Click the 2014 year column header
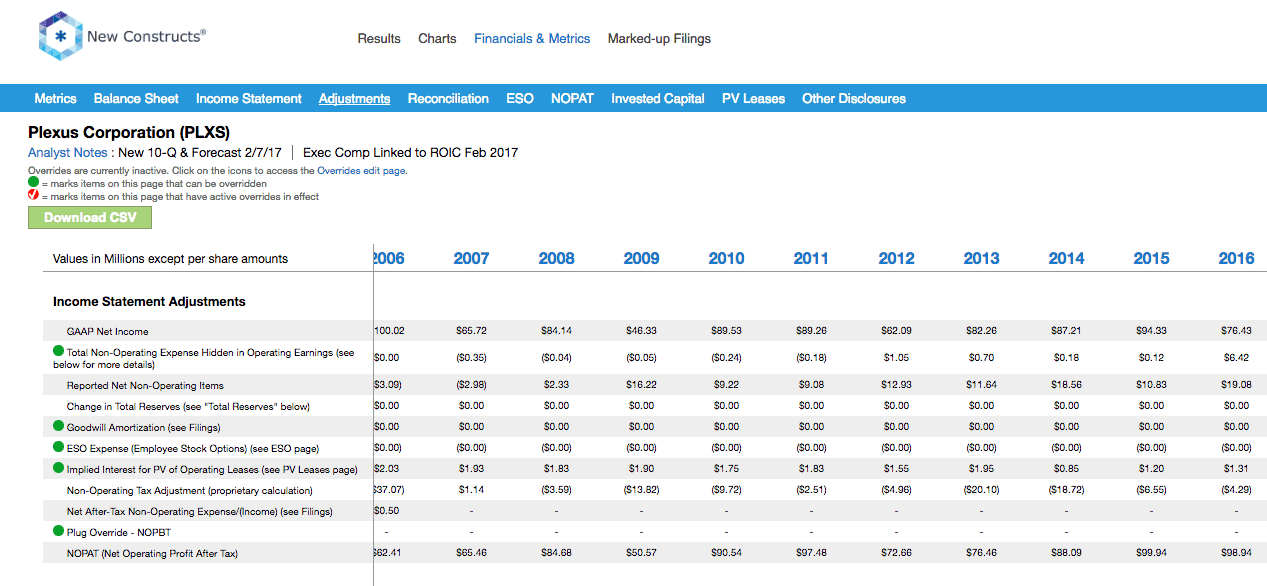1267x586 pixels. [x=1066, y=258]
